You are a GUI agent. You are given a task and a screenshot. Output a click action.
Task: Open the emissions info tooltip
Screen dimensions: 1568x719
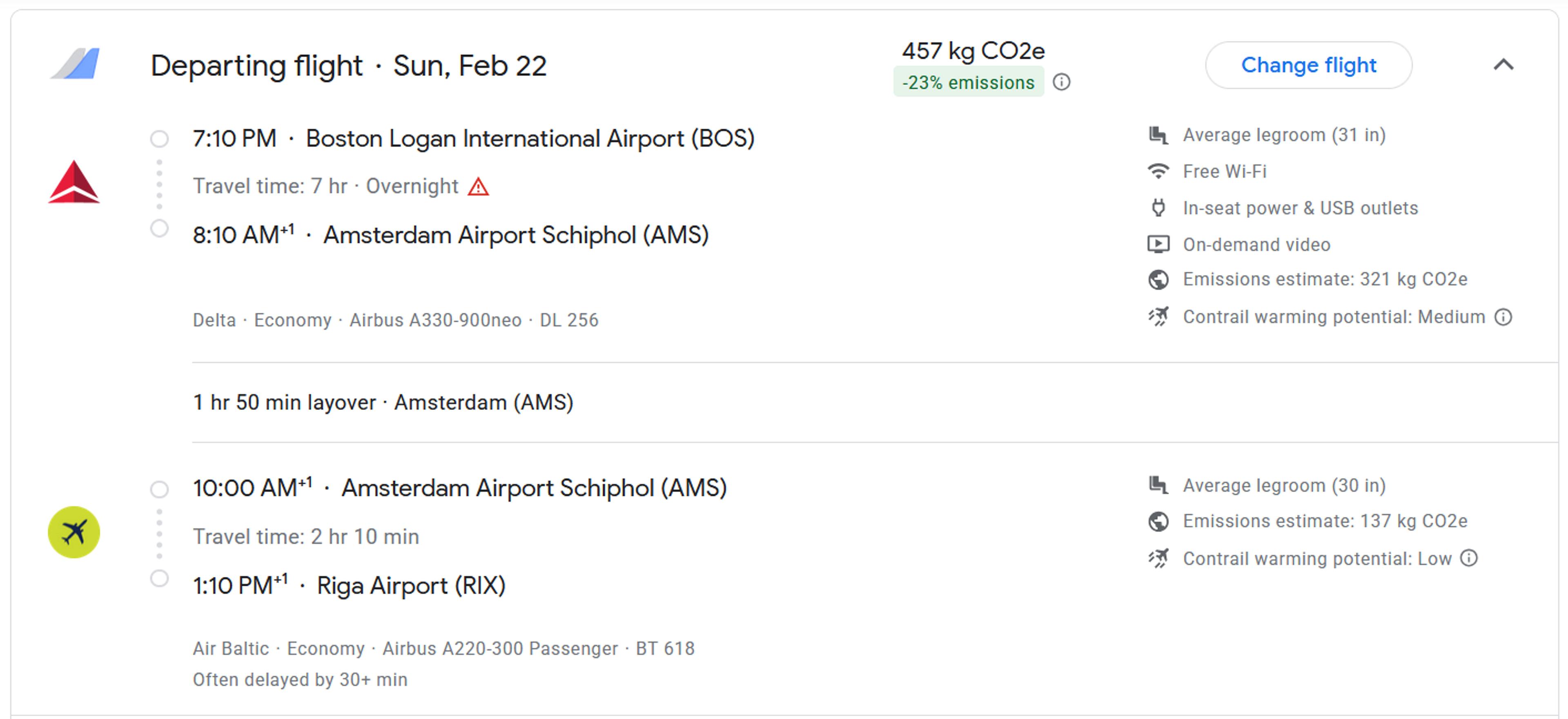(1061, 82)
